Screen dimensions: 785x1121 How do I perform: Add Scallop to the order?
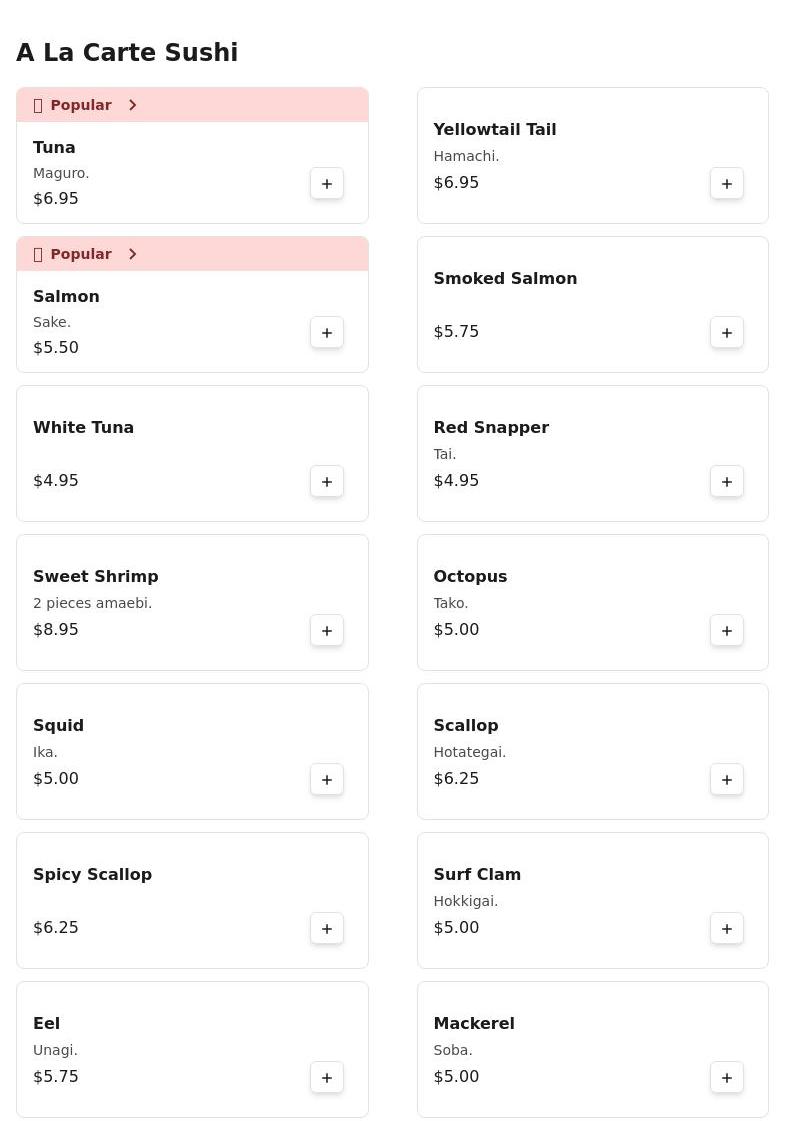click(x=727, y=780)
